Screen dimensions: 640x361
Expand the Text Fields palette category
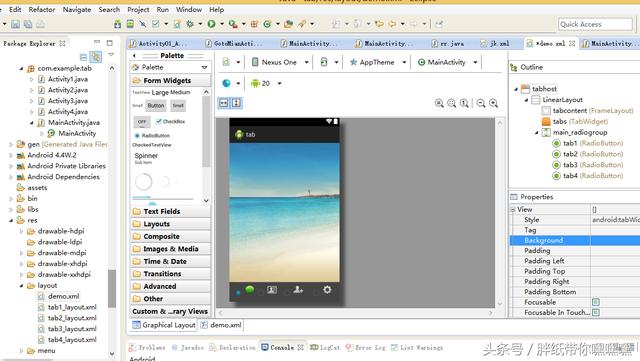coord(171,212)
